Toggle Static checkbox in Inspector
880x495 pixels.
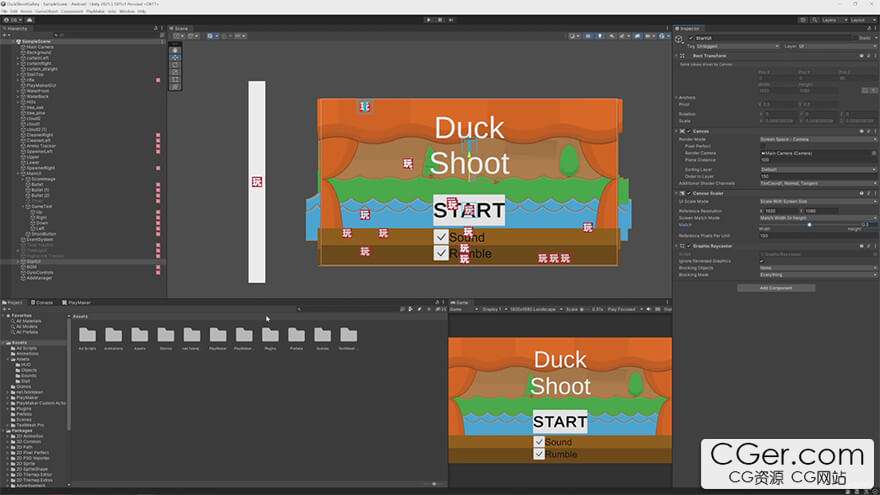[x=855, y=38]
